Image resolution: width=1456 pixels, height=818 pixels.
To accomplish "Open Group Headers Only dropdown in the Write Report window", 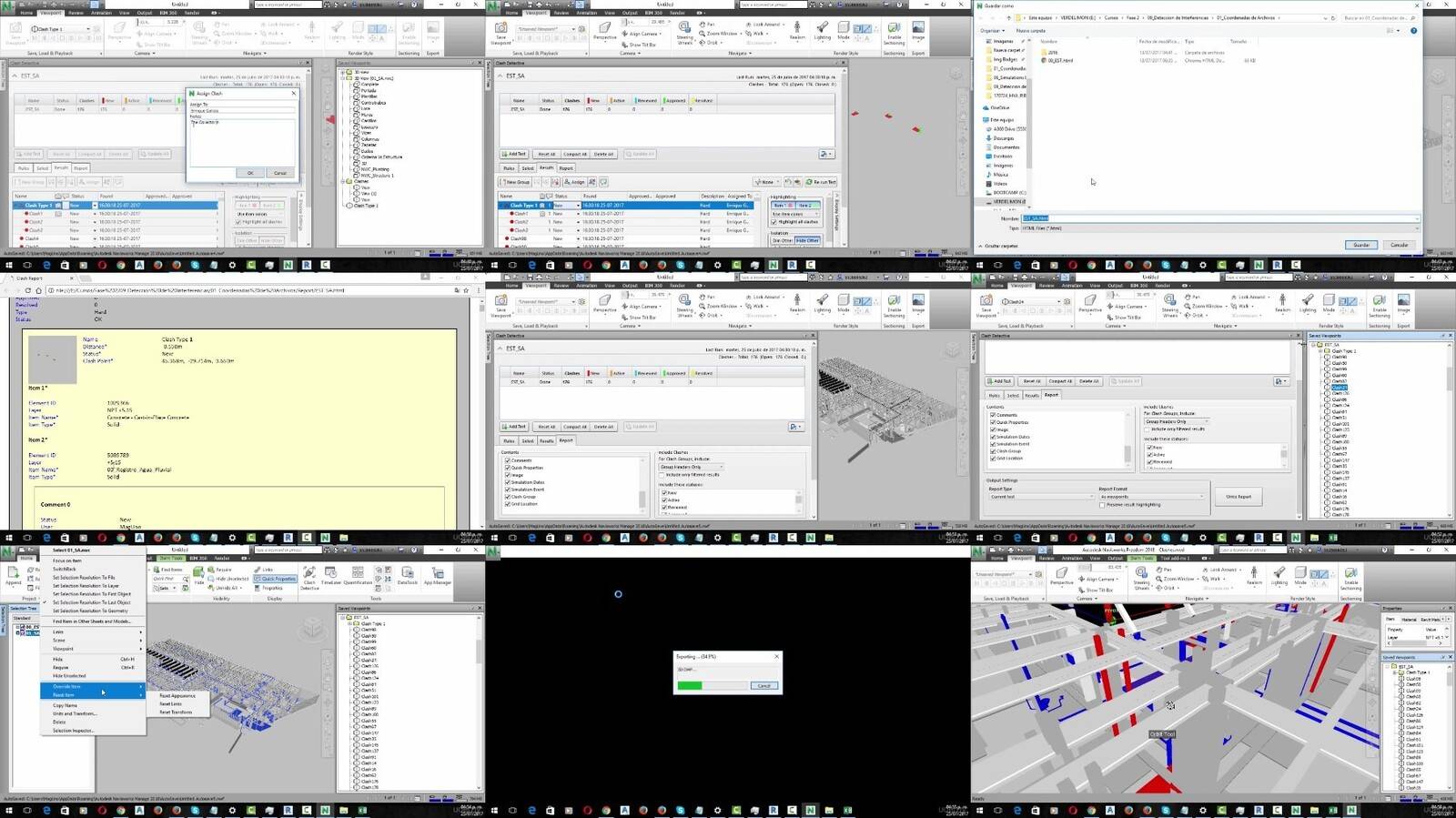I will coord(1178,422).
